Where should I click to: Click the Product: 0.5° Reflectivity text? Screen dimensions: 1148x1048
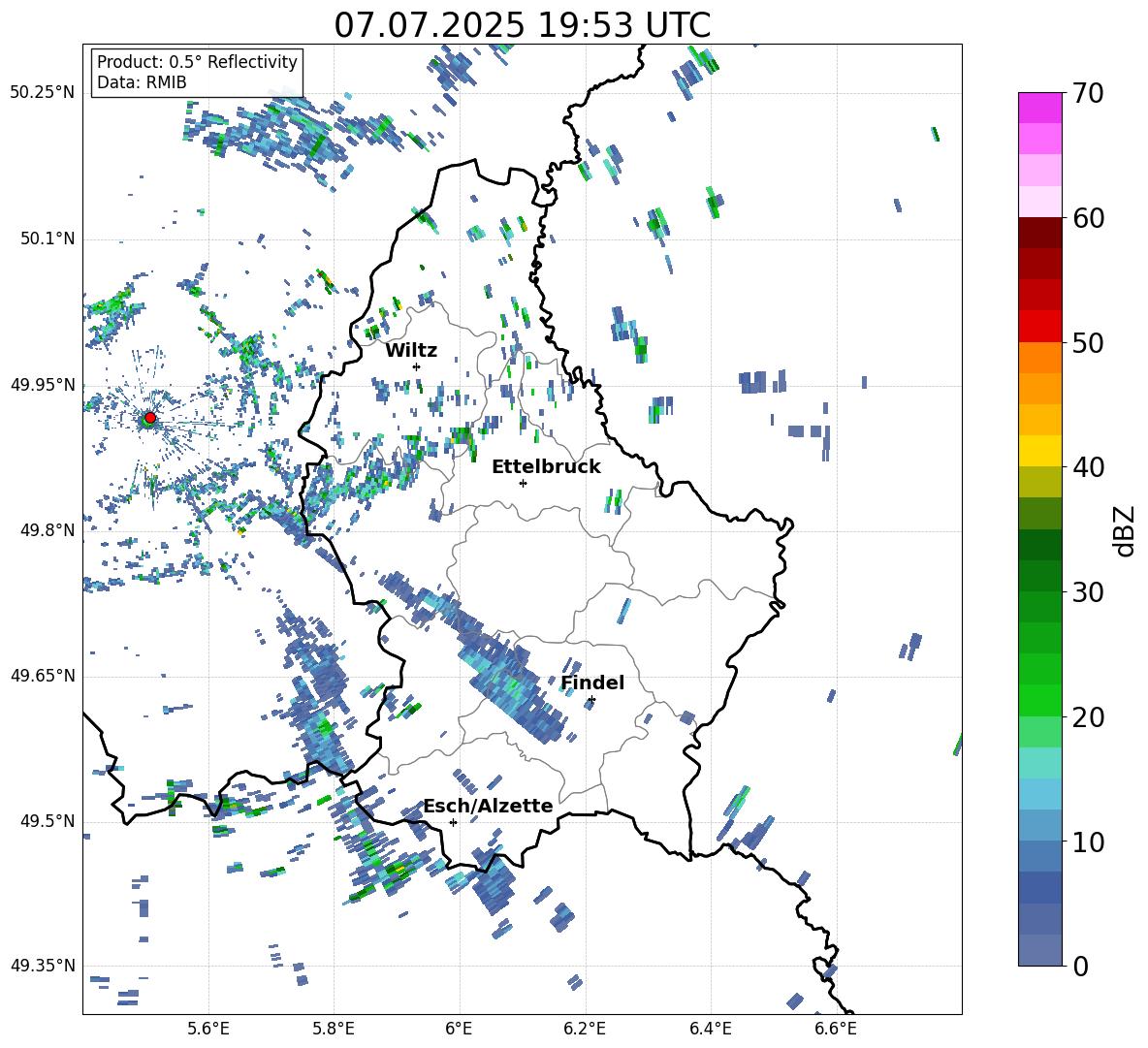click(x=197, y=62)
